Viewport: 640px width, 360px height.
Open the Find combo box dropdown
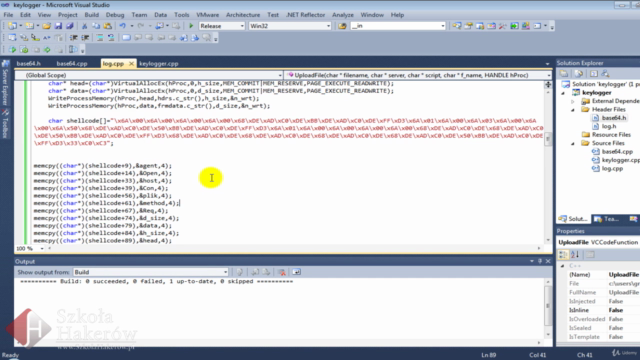coord(442,26)
